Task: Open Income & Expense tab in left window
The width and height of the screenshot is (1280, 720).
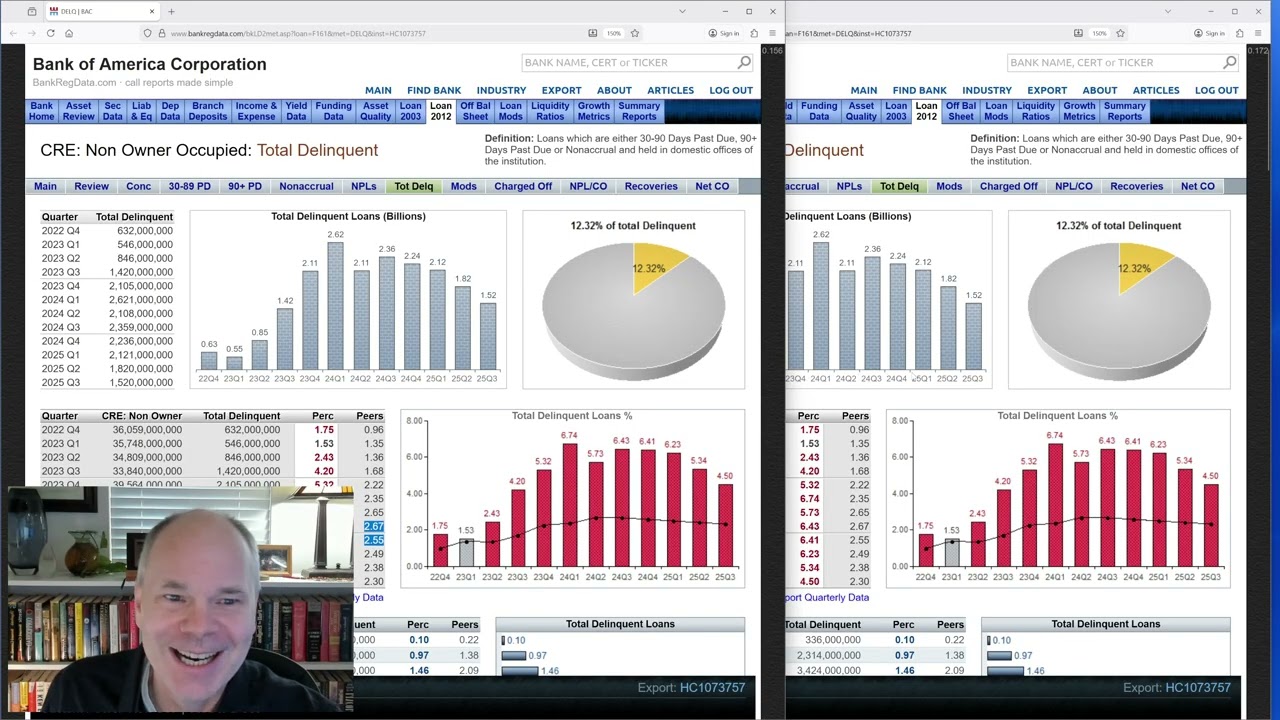Action: (256, 111)
